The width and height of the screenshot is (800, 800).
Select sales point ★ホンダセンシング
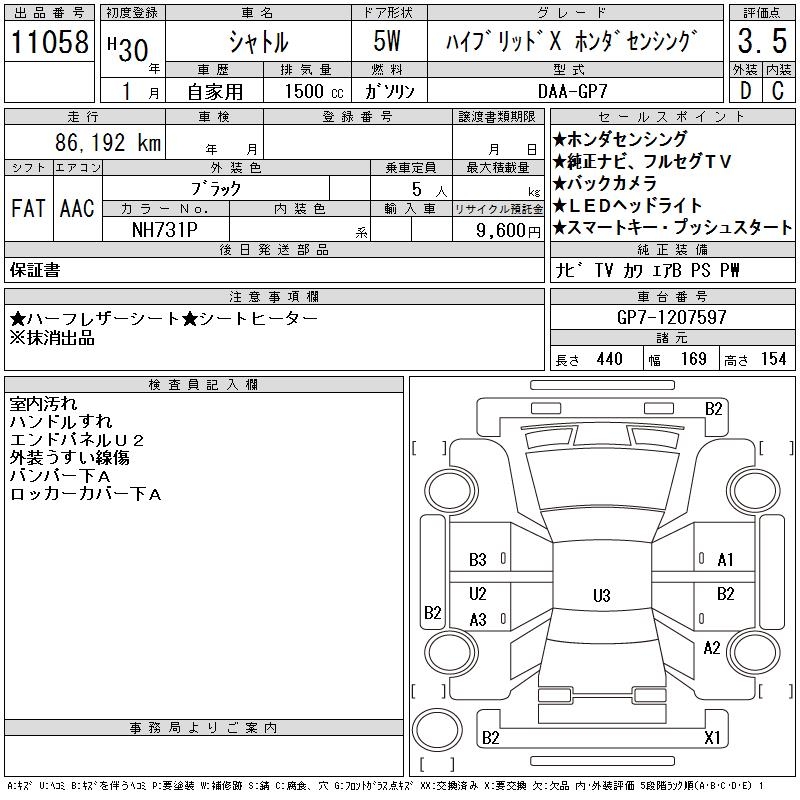tap(620, 139)
